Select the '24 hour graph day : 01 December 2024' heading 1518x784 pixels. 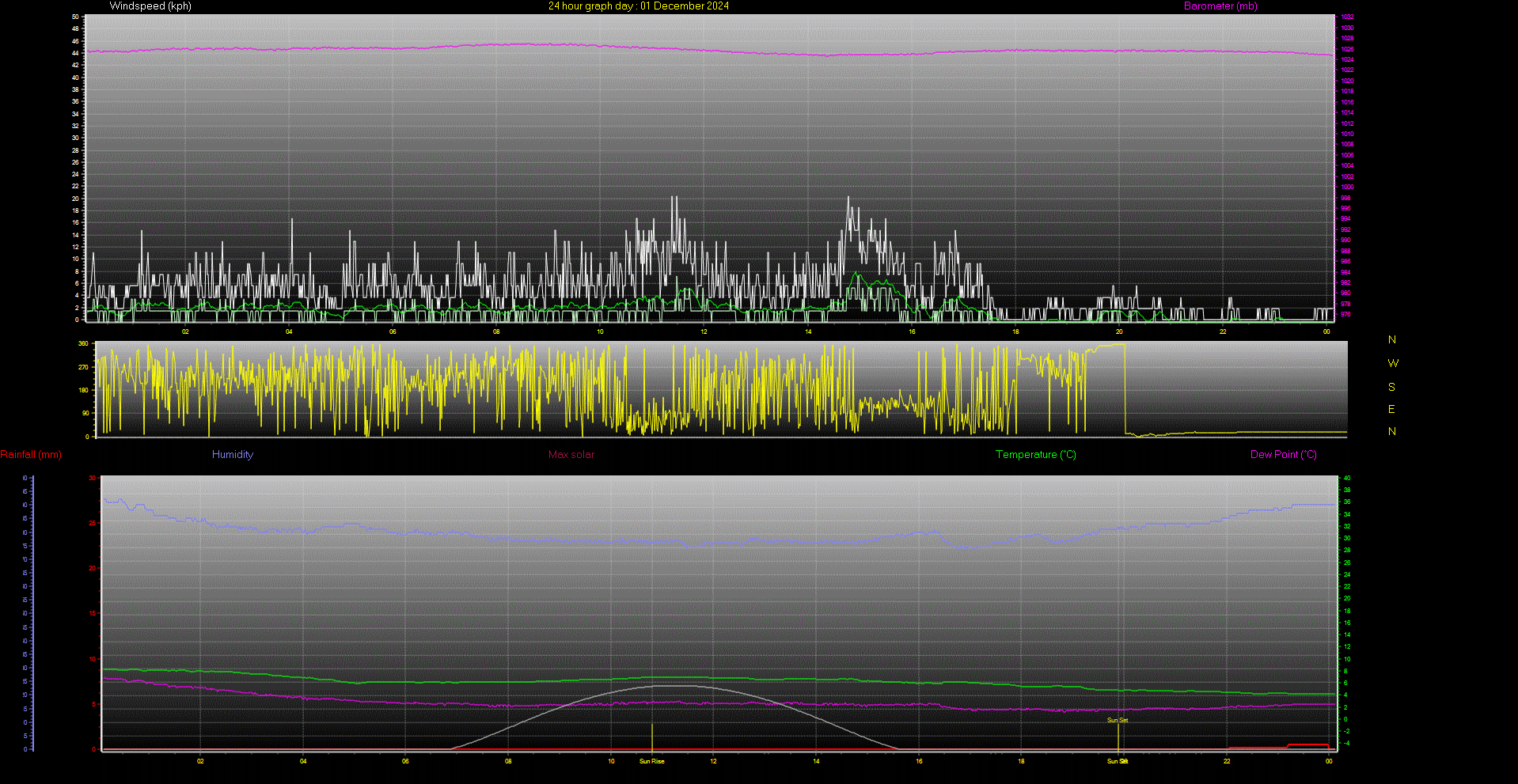[x=639, y=6]
